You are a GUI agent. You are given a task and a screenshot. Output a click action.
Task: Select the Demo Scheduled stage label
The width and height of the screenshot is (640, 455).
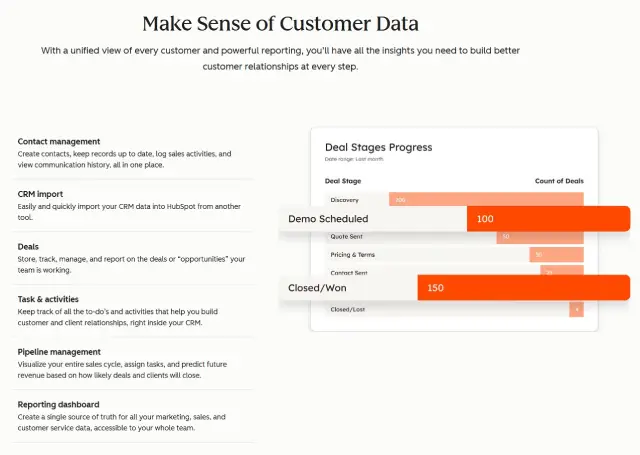328,219
